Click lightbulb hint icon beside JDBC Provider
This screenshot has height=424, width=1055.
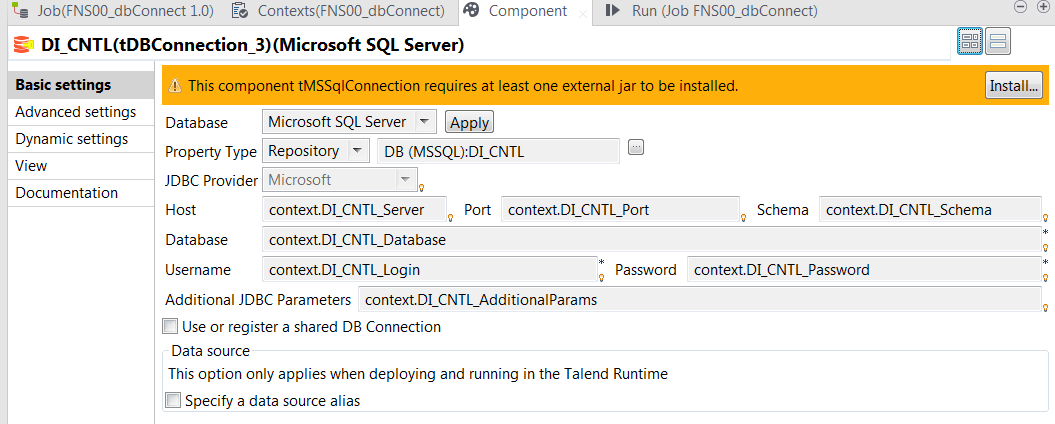tap(421, 188)
